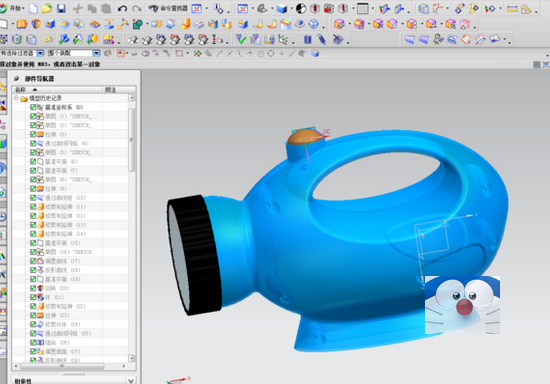Click the Save floppy disk icon
Screen dimensions: 550x384
point(61,8)
